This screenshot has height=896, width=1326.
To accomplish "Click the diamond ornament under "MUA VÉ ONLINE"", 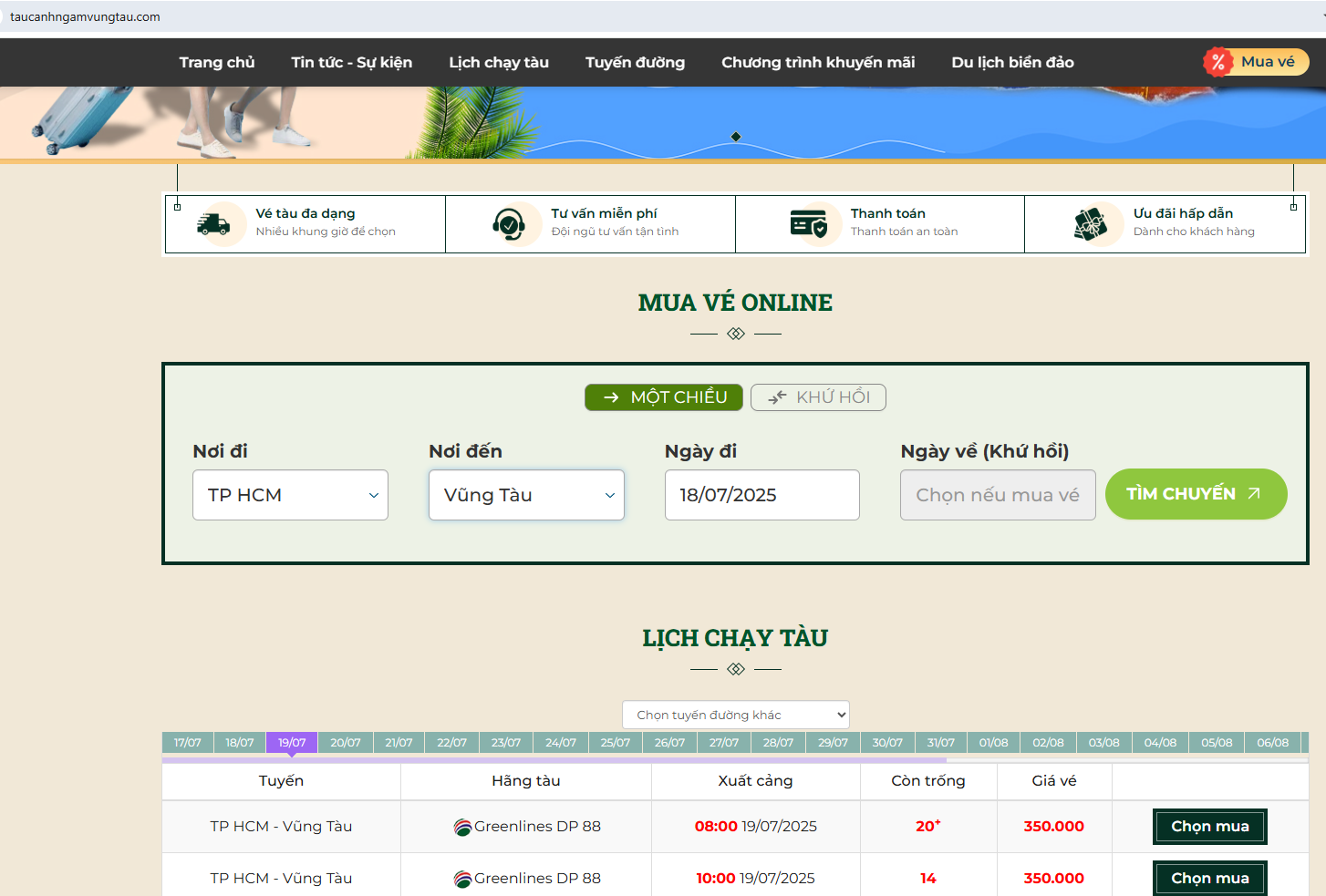I will point(735,334).
